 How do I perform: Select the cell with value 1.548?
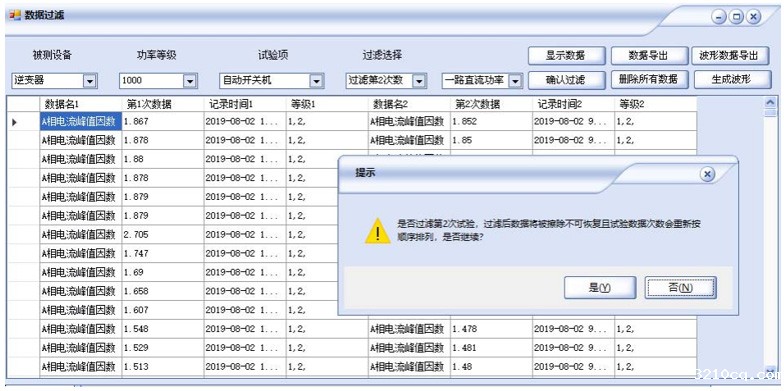(162, 329)
